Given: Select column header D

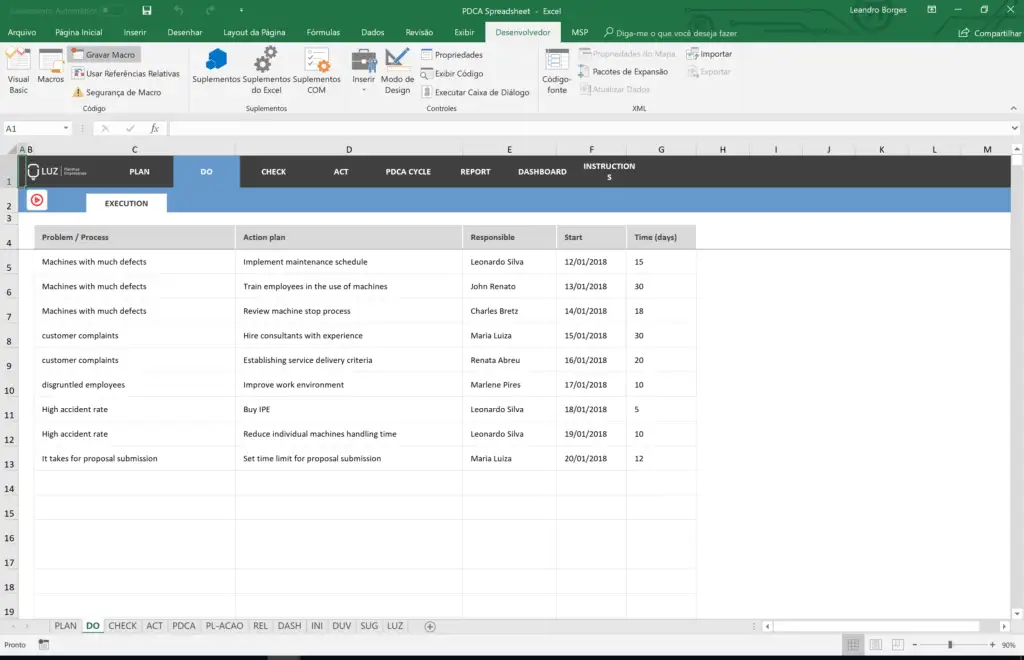Looking at the screenshot, I should coord(349,149).
